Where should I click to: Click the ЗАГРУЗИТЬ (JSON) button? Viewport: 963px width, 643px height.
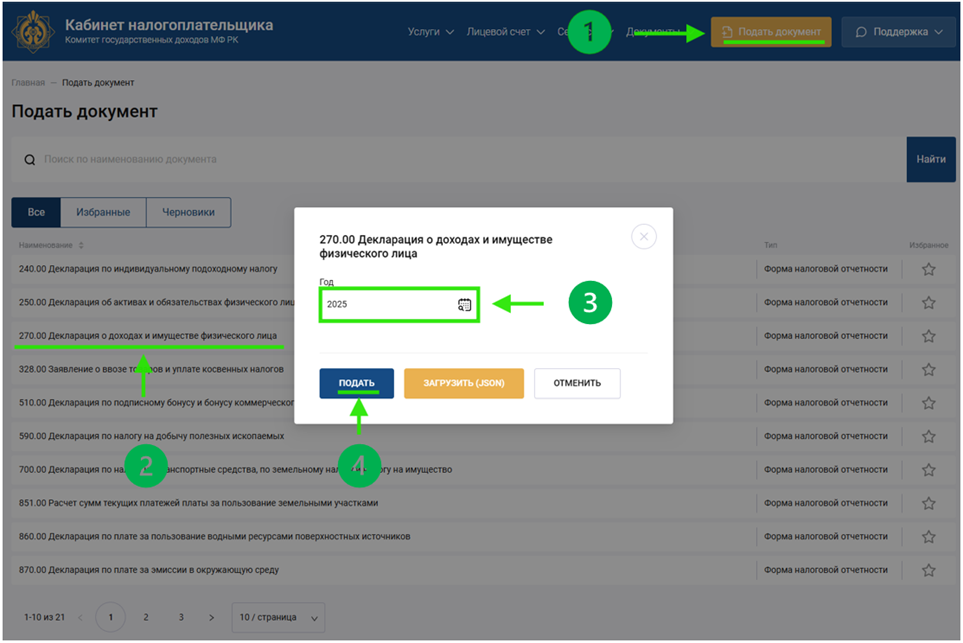464,383
